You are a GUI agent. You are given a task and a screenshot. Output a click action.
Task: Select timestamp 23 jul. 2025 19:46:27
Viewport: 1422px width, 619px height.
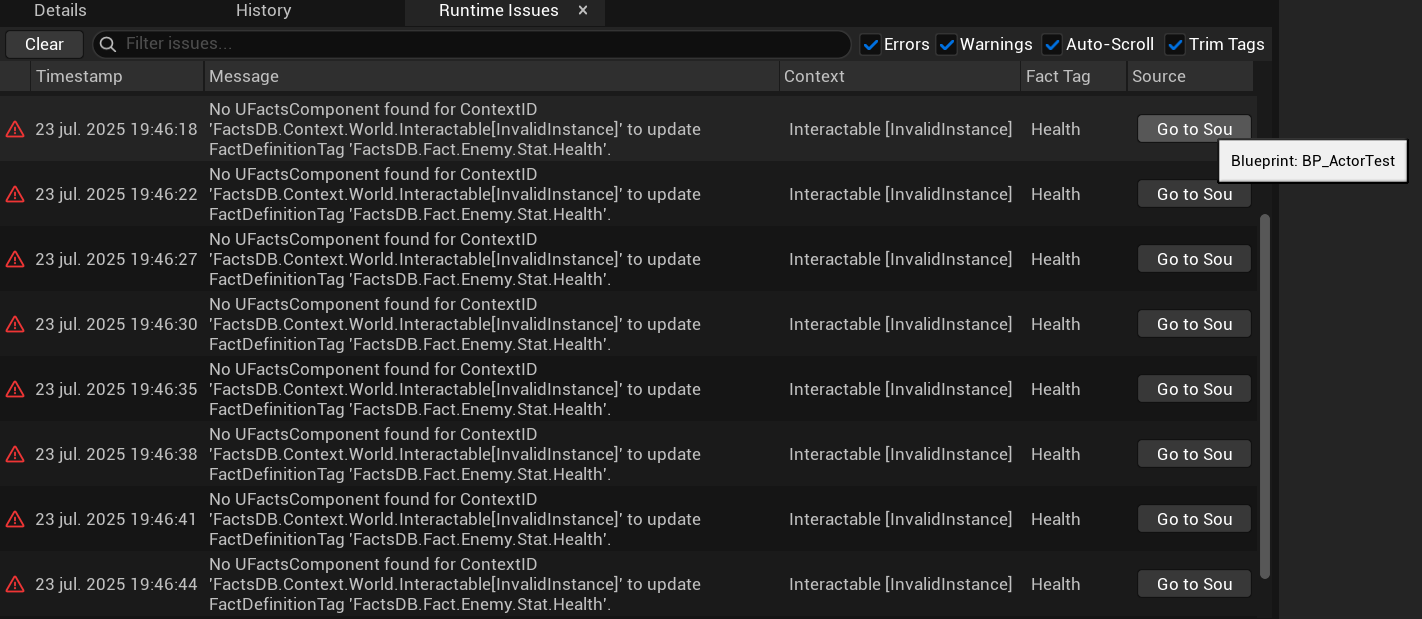click(116, 259)
